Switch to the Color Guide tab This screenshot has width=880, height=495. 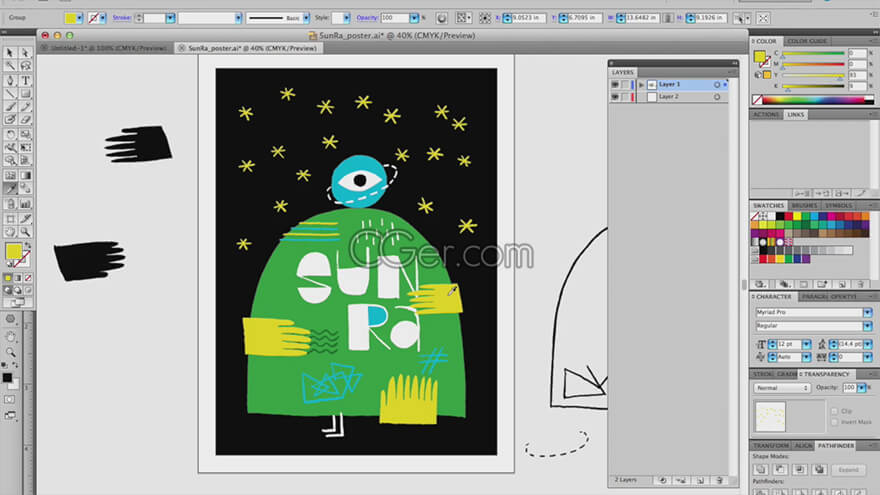(806, 42)
